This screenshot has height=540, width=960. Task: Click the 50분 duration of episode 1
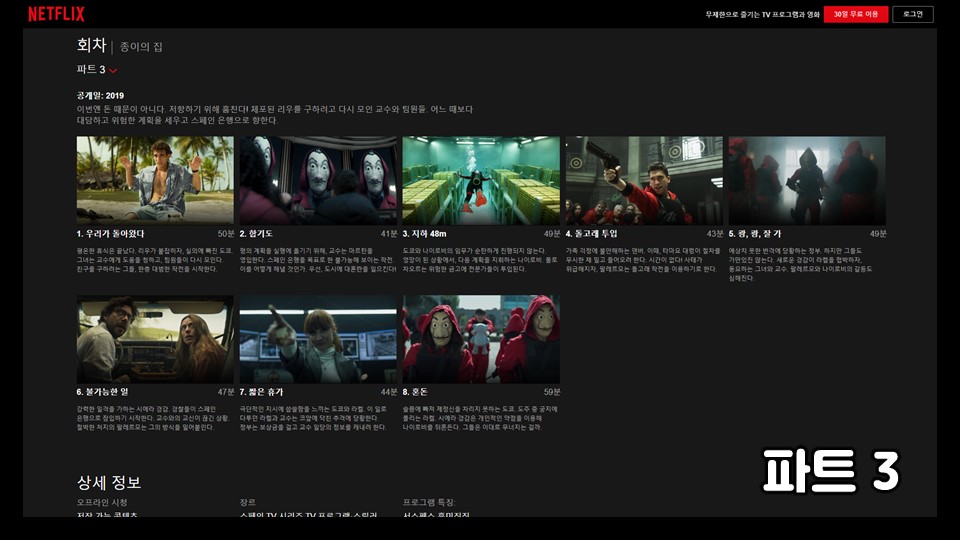[226, 234]
